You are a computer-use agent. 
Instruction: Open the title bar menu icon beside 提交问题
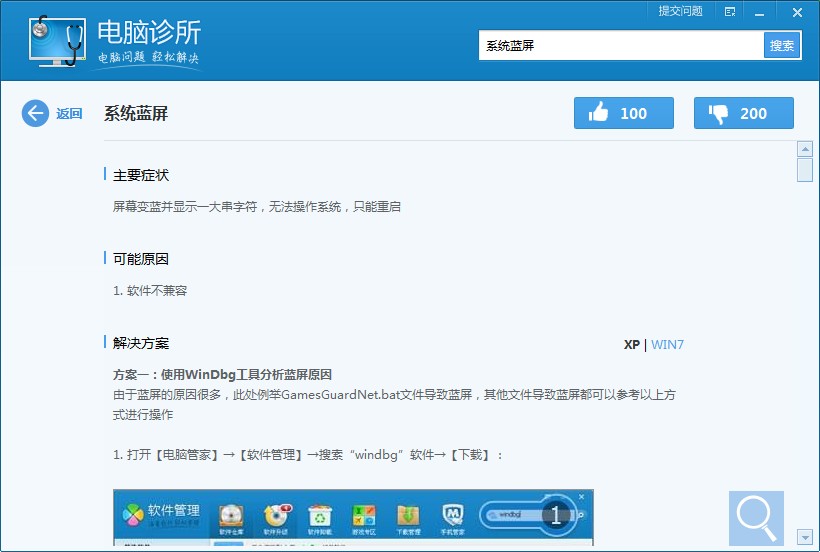(730, 12)
